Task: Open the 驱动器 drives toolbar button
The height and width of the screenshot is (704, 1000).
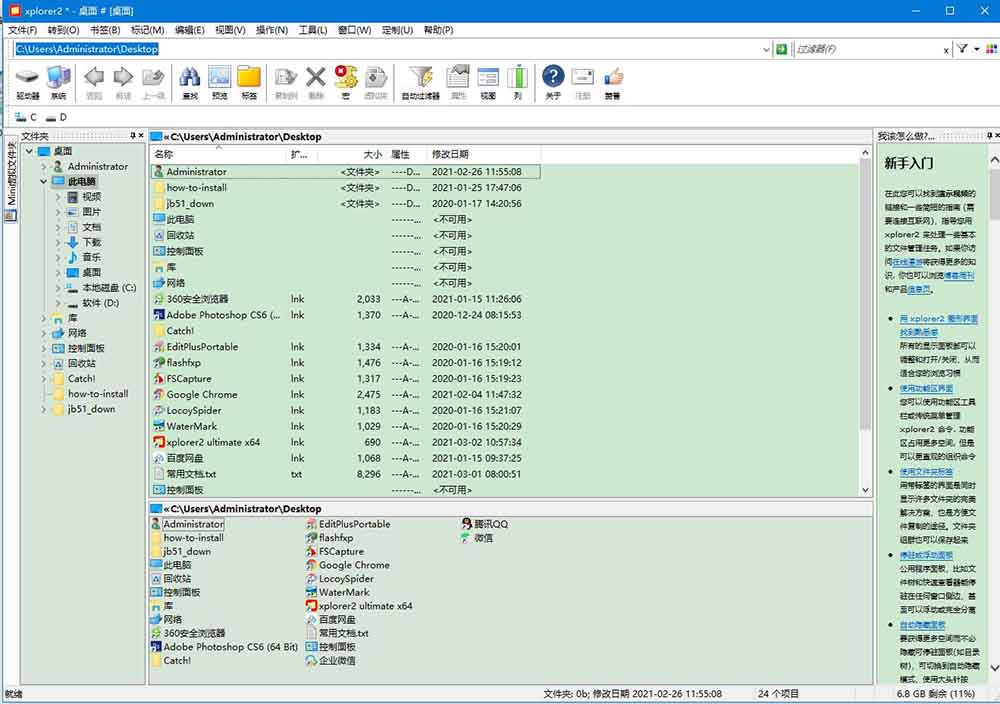Action: [27, 83]
